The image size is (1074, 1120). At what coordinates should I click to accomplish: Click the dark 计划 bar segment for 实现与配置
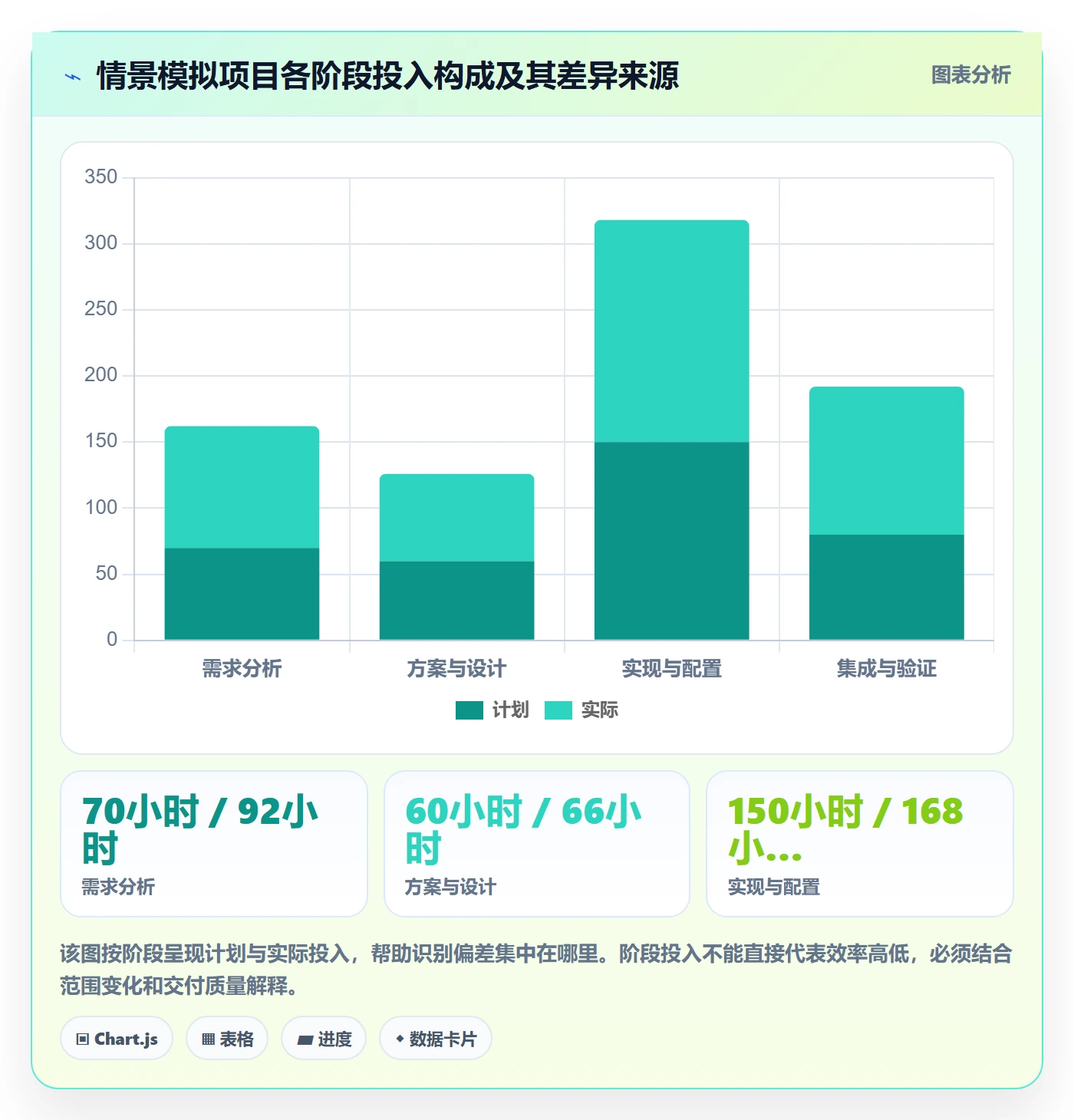671,541
